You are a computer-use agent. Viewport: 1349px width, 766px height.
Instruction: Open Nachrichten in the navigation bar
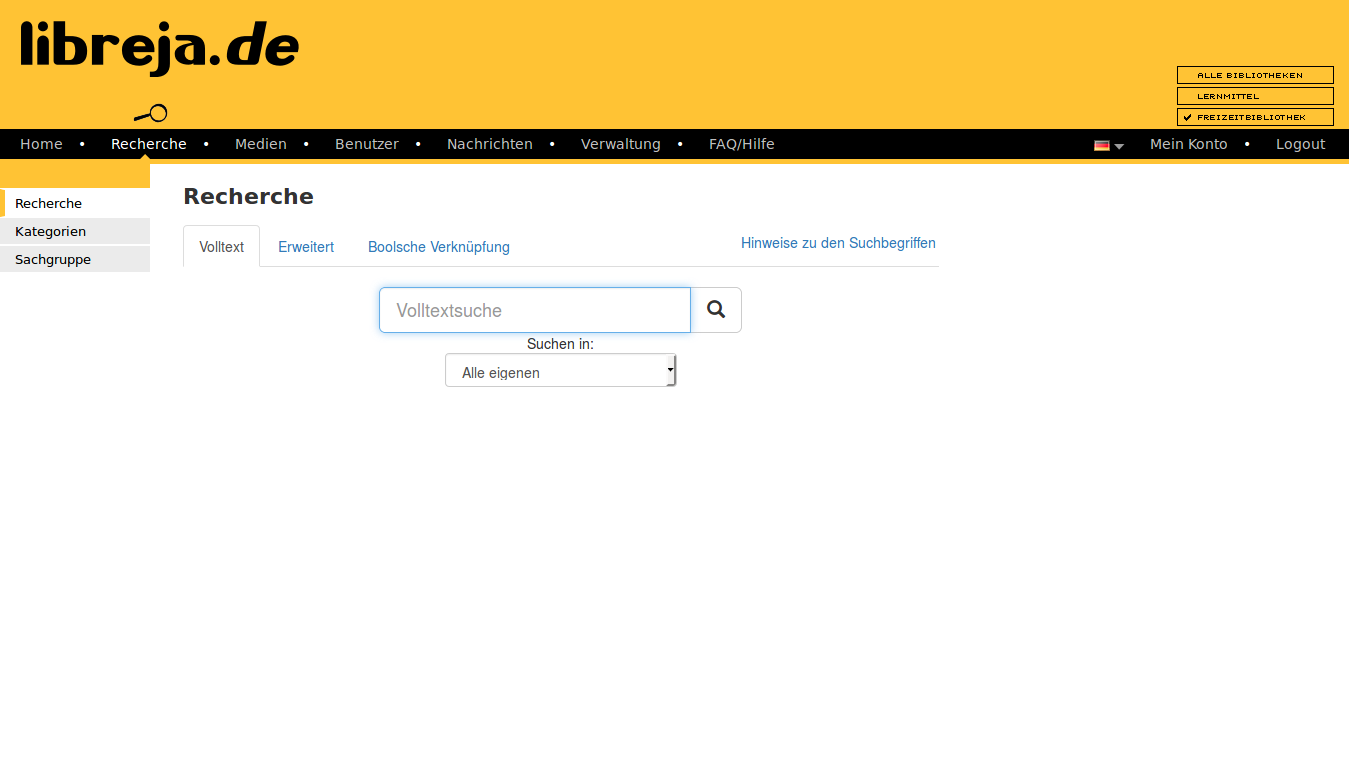click(489, 144)
